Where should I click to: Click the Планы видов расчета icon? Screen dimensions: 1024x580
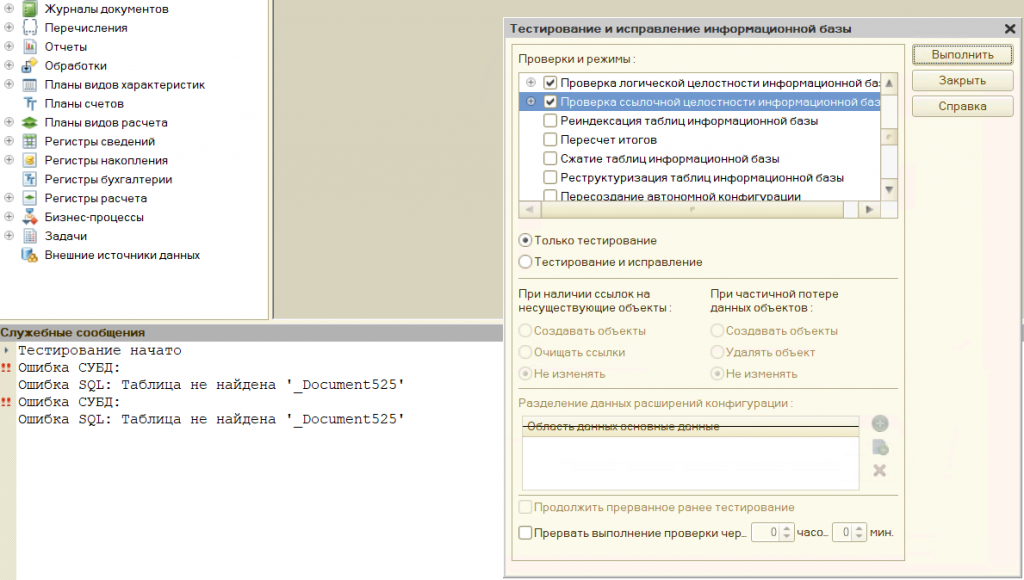pos(29,123)
